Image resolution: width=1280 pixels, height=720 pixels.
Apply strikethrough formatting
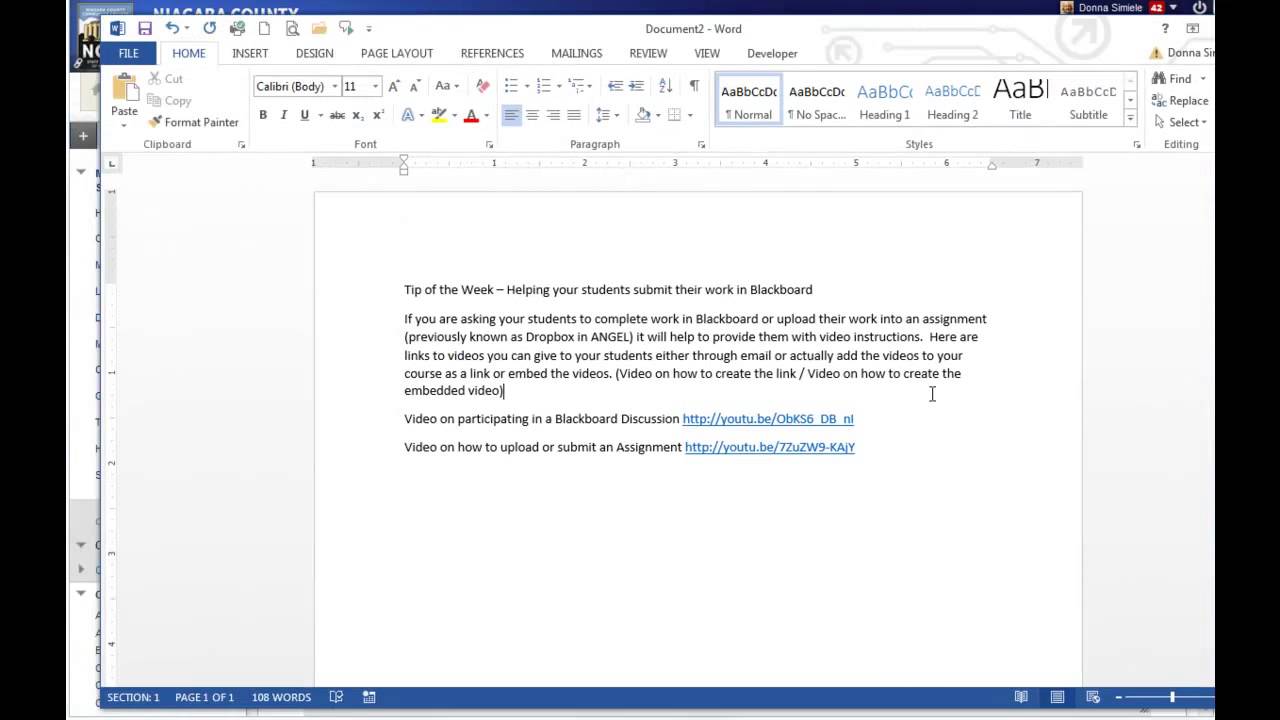pyautogui.click(x=337, y=115)
